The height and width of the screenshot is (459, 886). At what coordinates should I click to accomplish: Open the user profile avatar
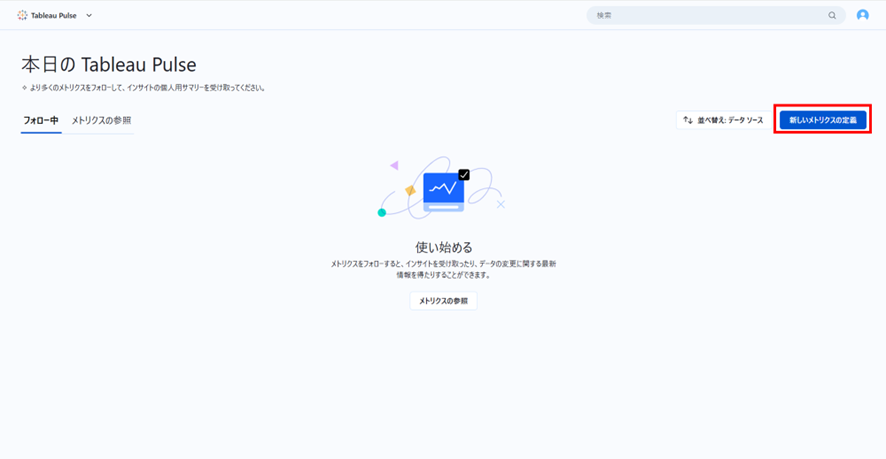coord(863,15)
